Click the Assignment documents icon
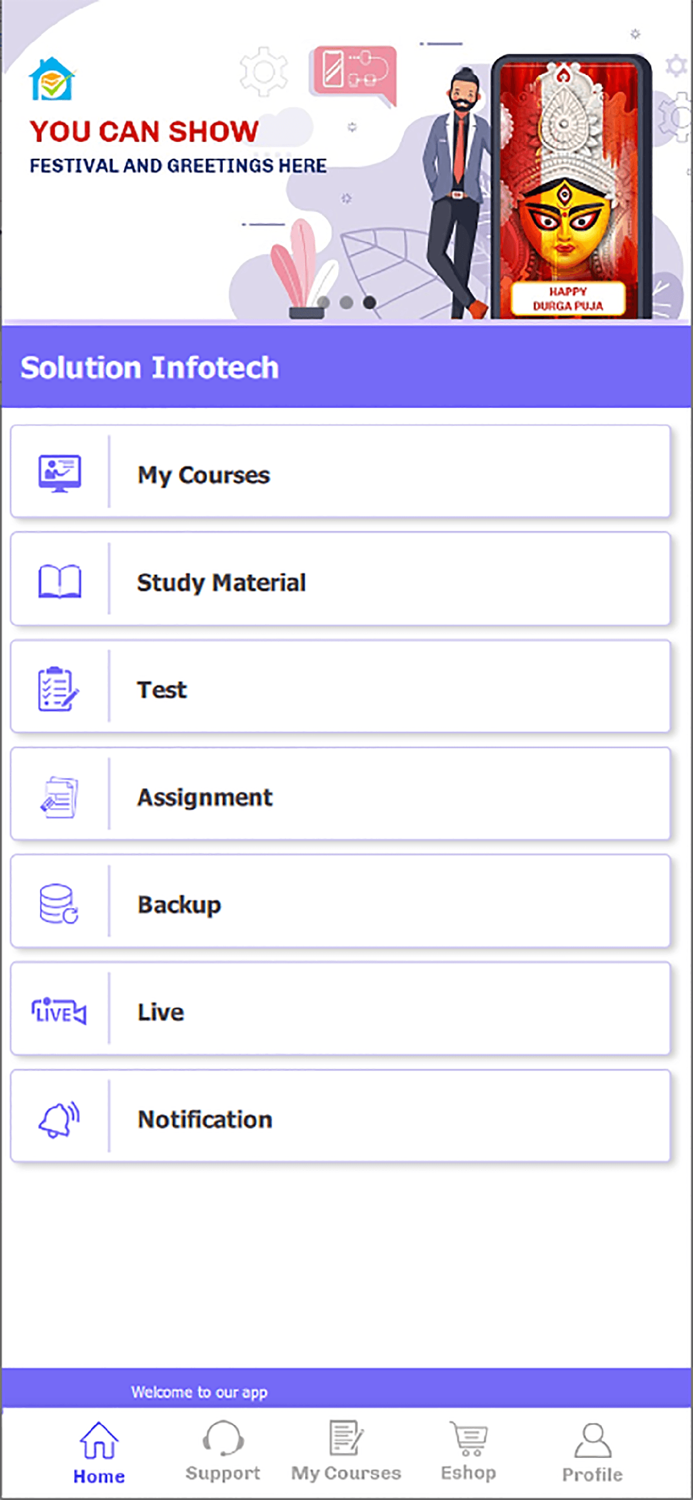 pyautogui.click(x=59, y=797)
